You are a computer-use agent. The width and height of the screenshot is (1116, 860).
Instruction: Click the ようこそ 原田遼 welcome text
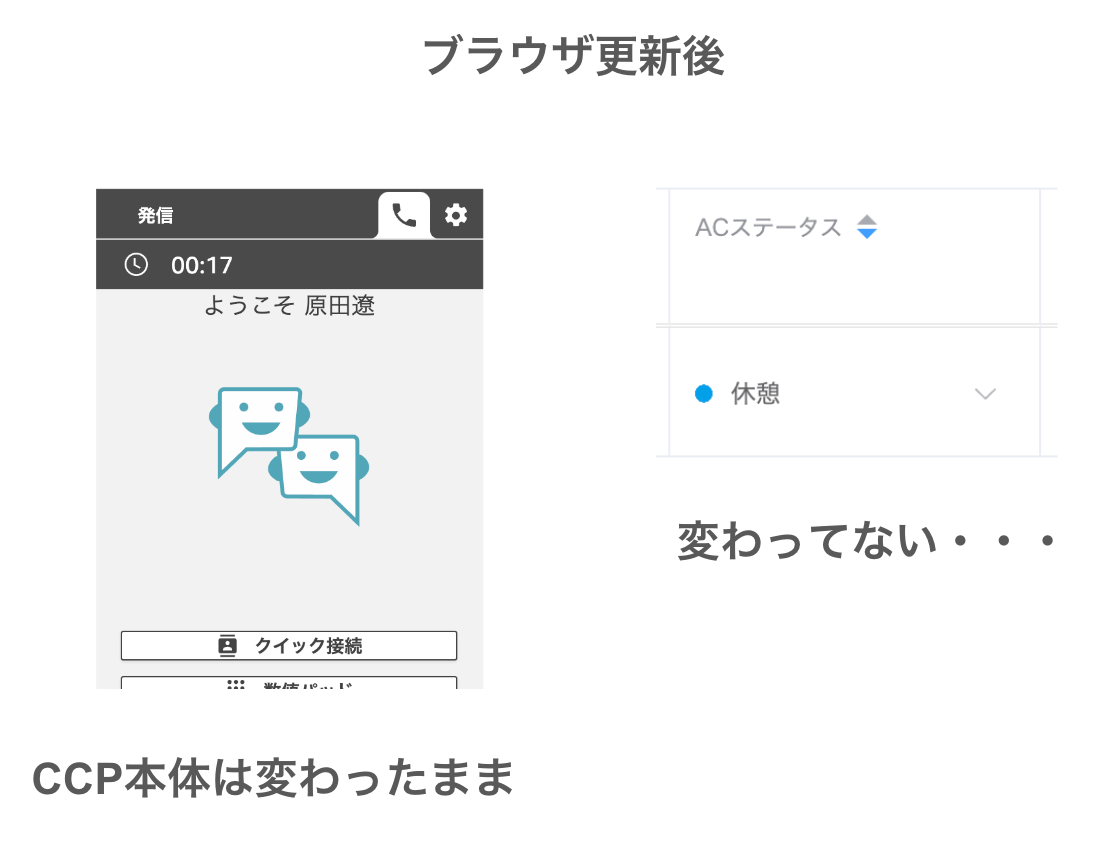coord(289,305)
